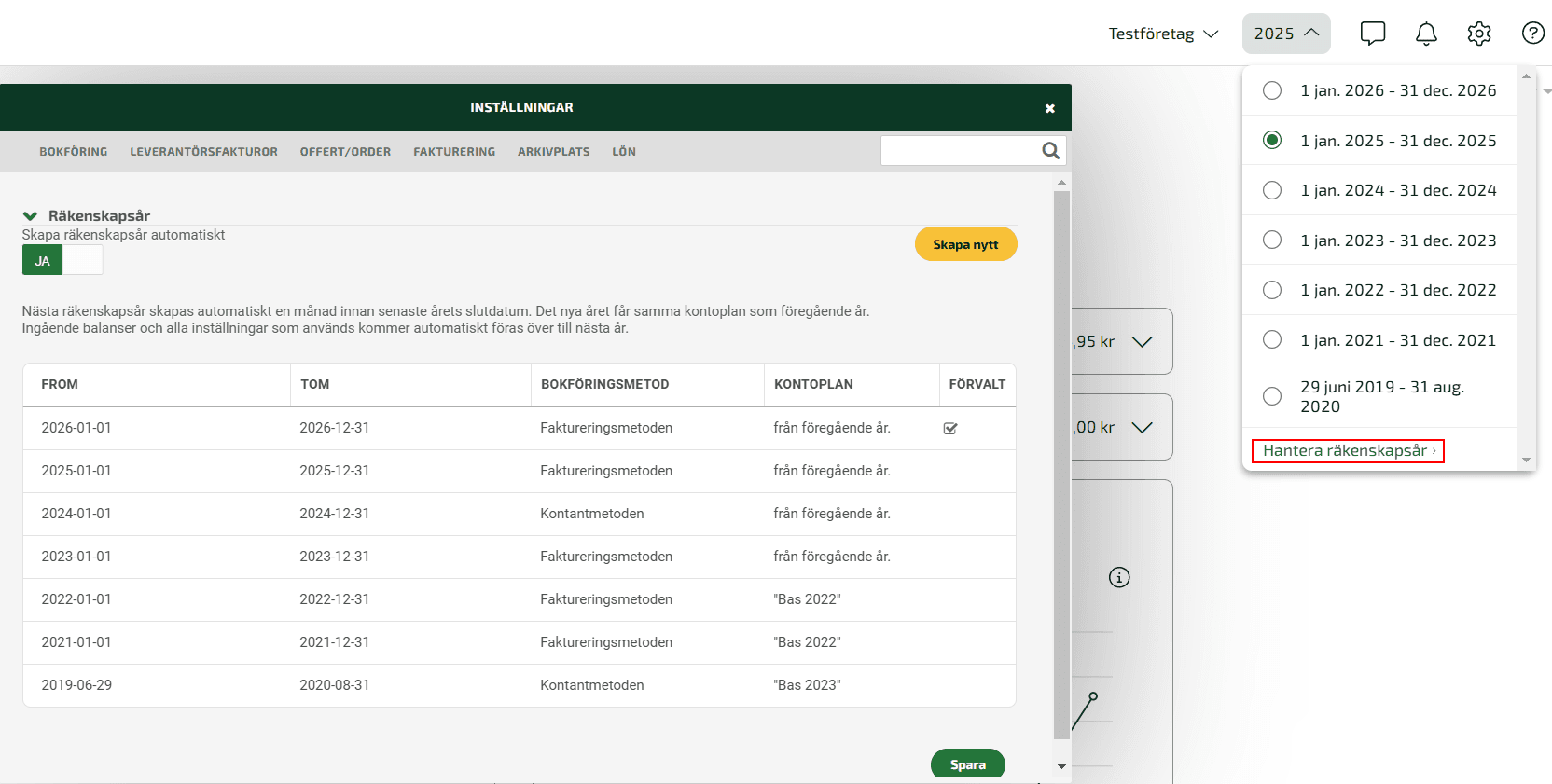
Task: Click scroll up arrow of year list
Action: tap(1526, 76)
